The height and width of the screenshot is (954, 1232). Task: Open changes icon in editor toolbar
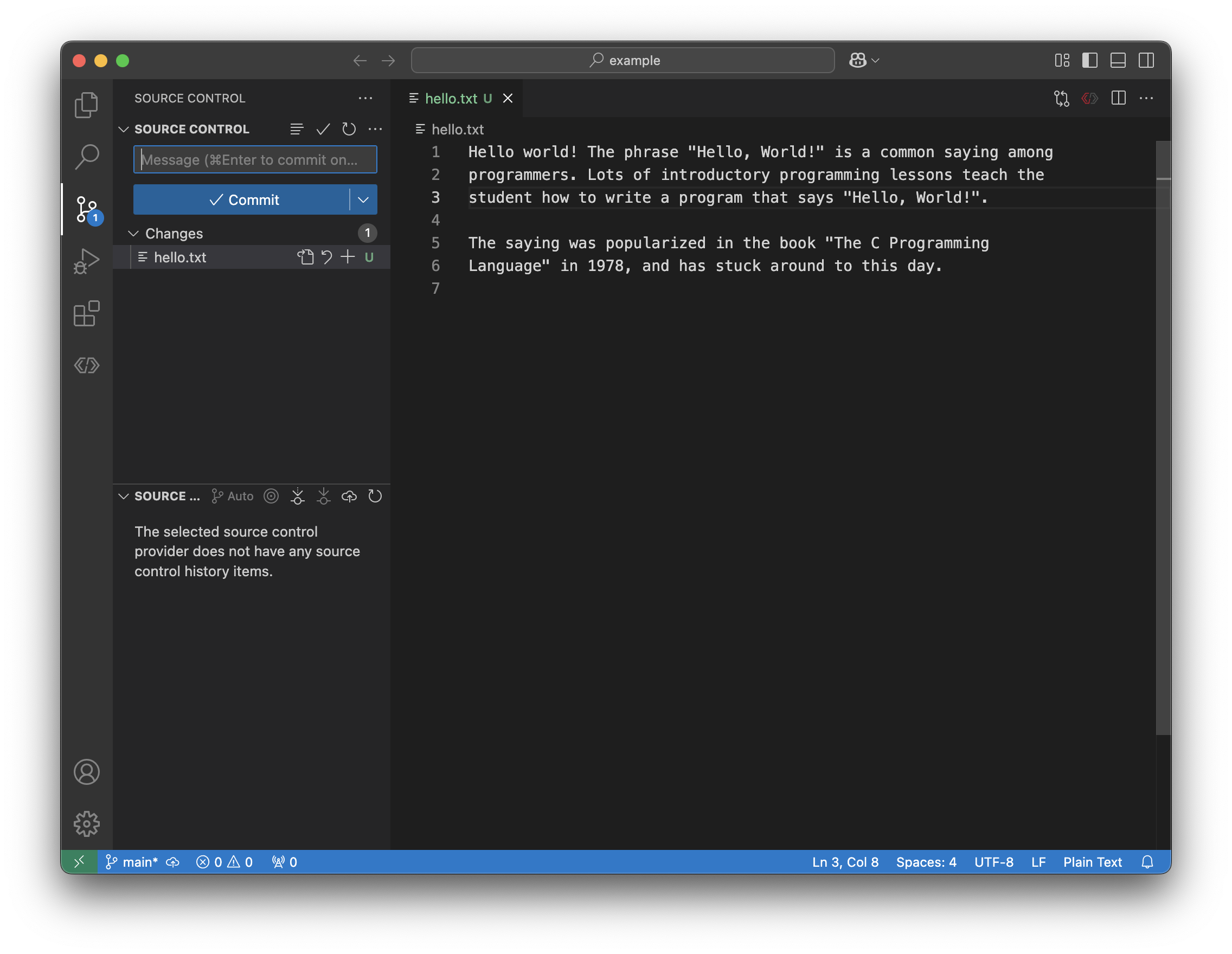pos(1061,98)
